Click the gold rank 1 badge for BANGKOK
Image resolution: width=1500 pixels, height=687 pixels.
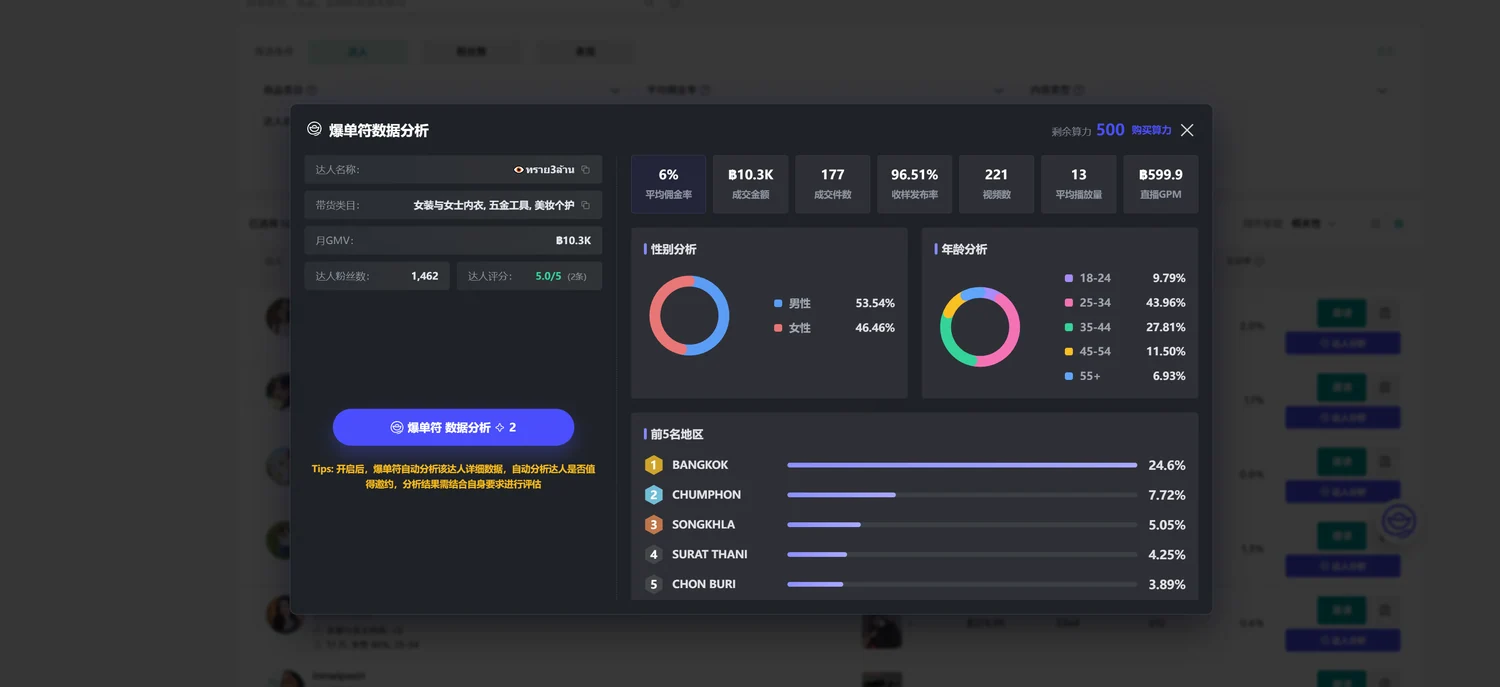(654, 465)
